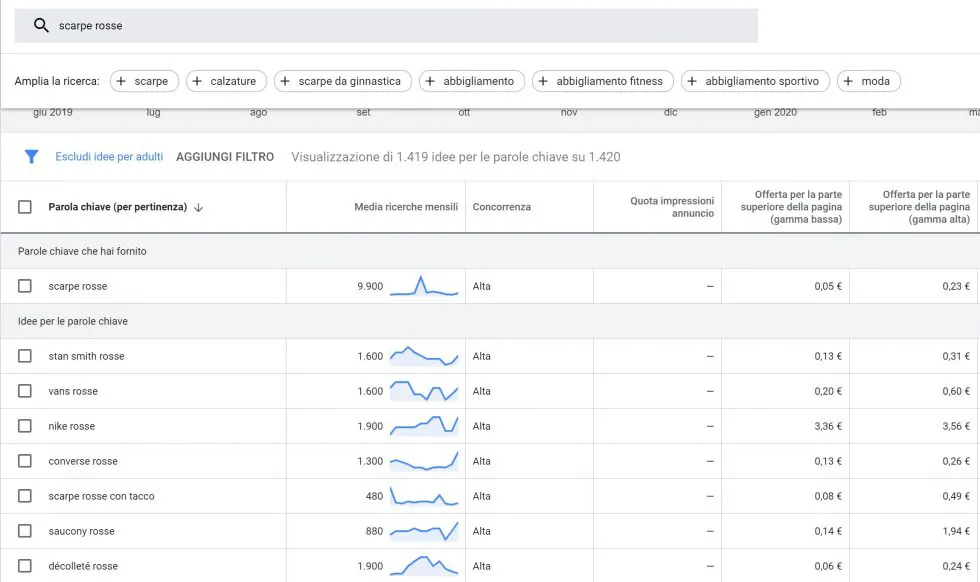980x582 pixels.
Task: Add scarpe da ginnastica suggestion
Action: click(342, 81)
